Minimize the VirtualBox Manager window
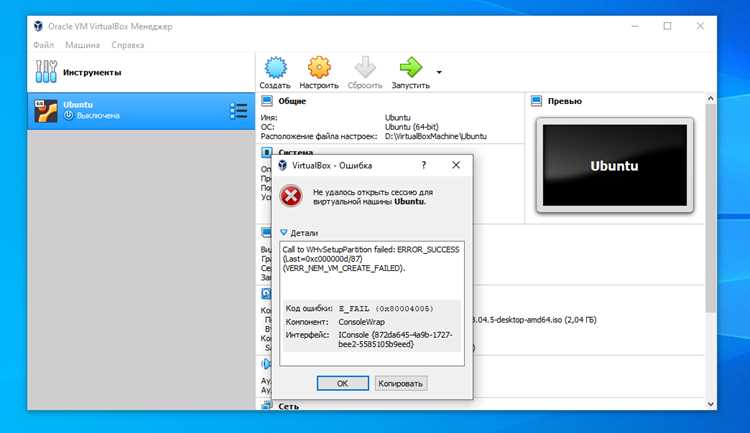Screen dimensions: 750x433 click(x=635, y=26)
